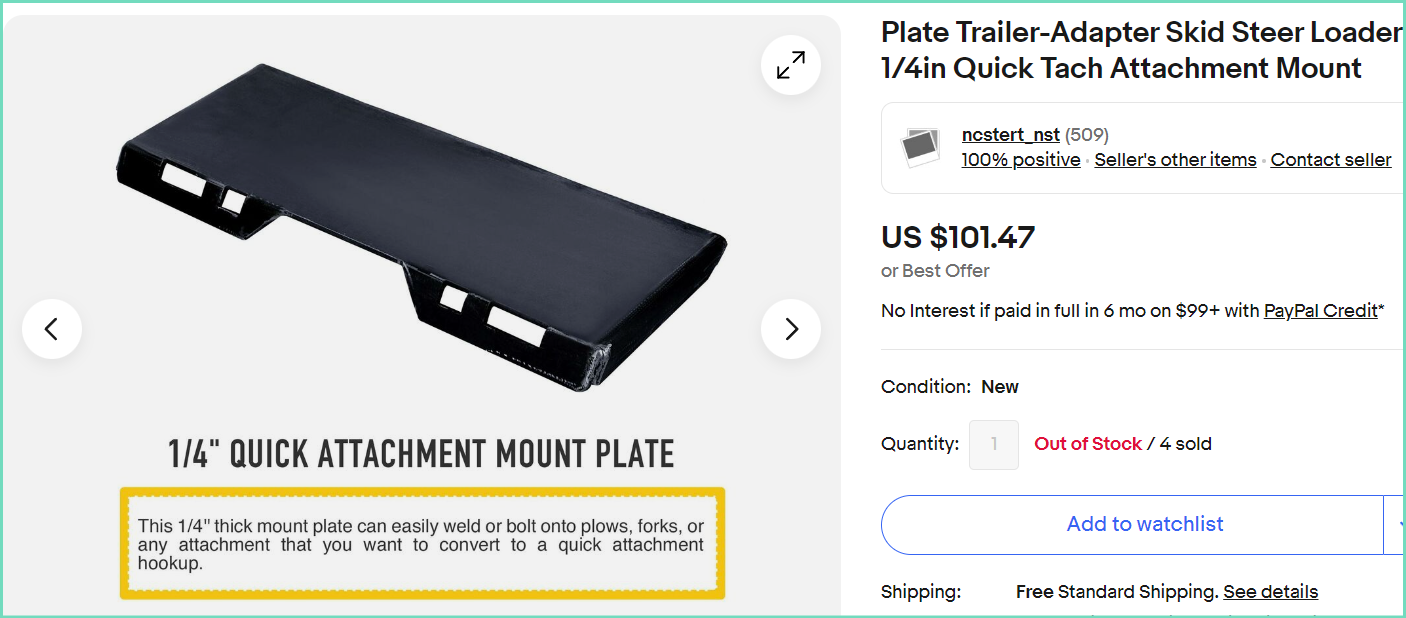The width and height of the screenshot is (1406, 618).
Task: Click the seller's profile picture icon
Action: tap(920, 147)
